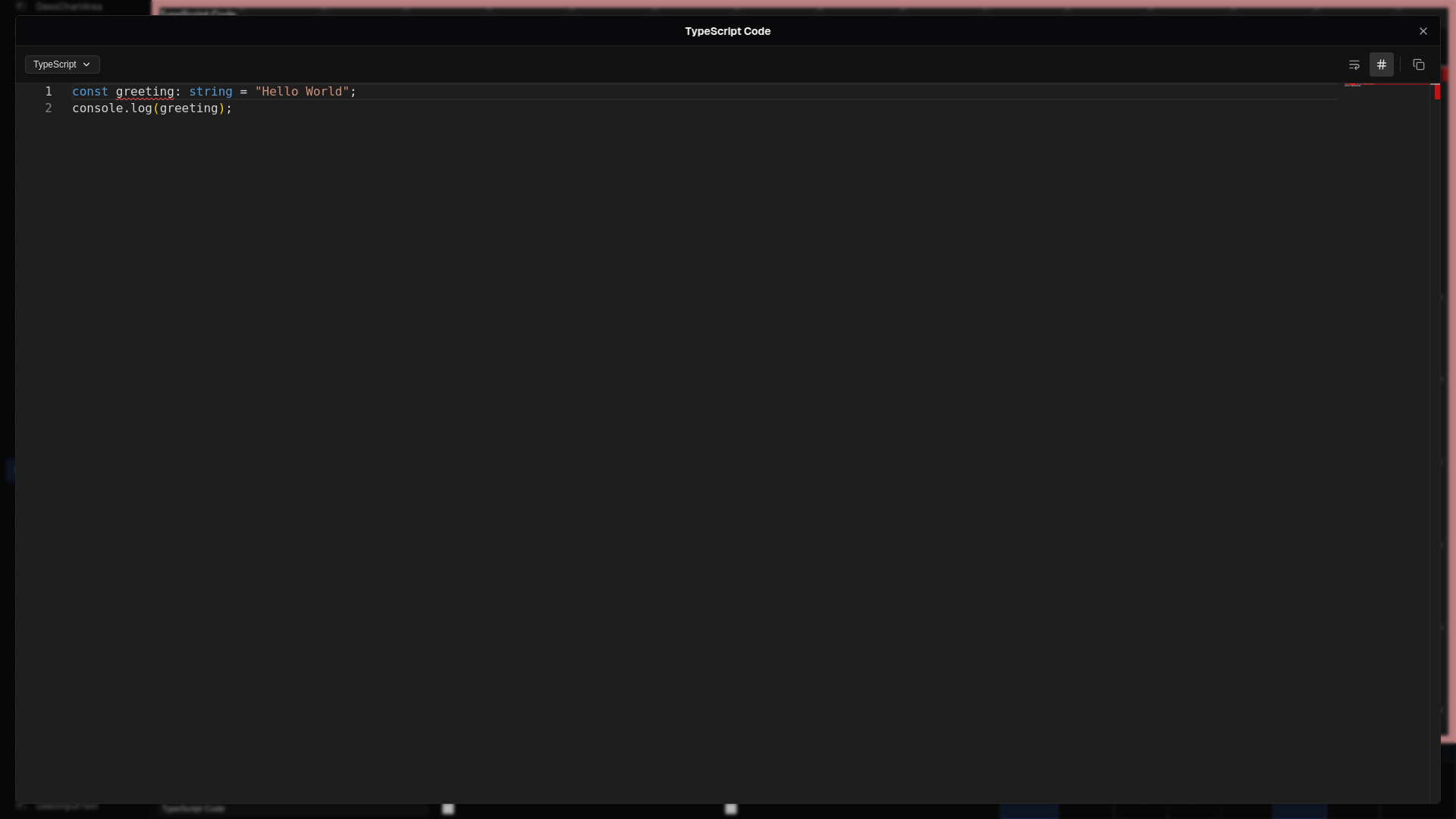The width and height of the screenshot is (1456, 819).
Task: Click line number 1 in the gutter
Action: (x=49, y=92)
